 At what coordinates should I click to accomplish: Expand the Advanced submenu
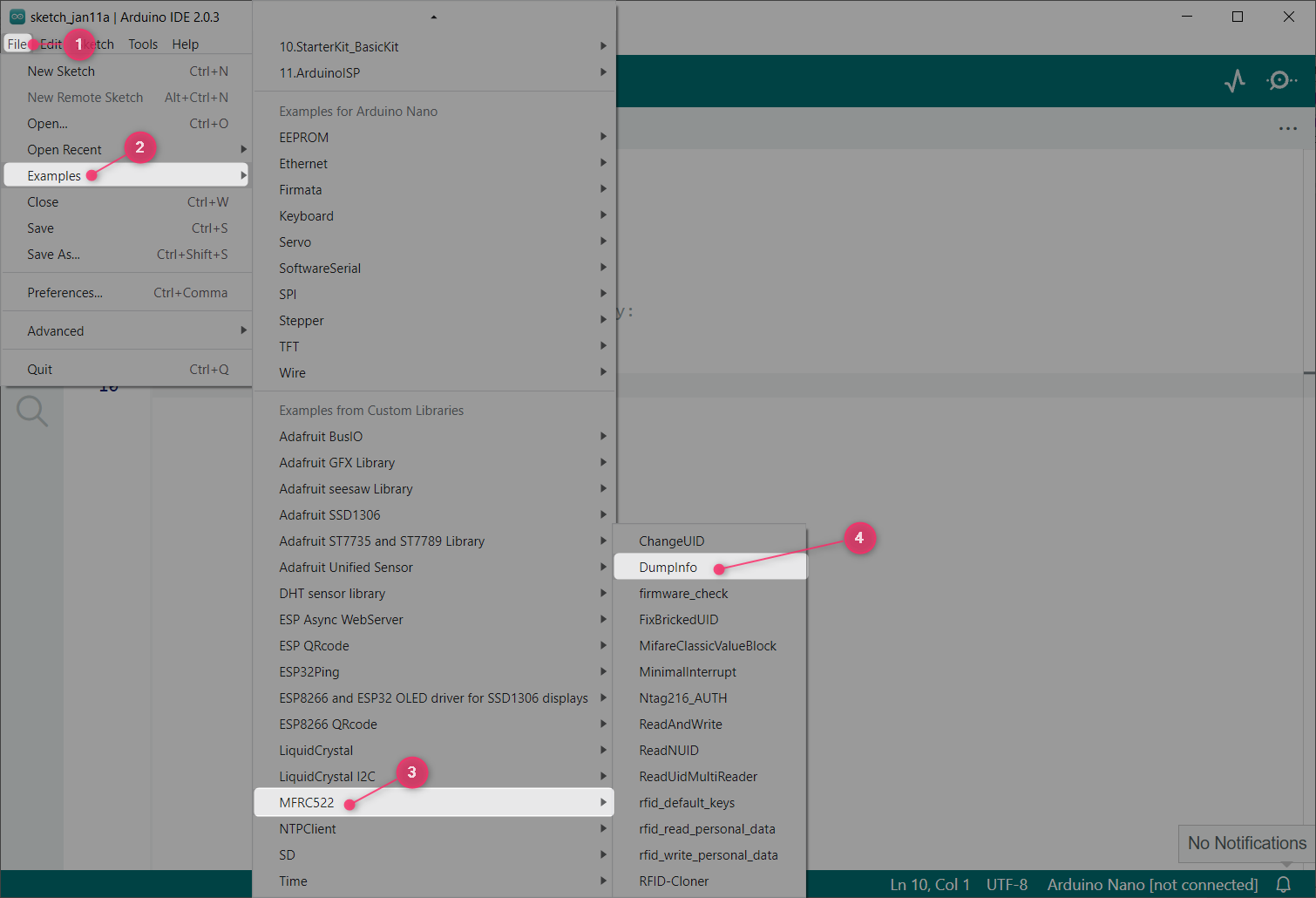[127, 331]
